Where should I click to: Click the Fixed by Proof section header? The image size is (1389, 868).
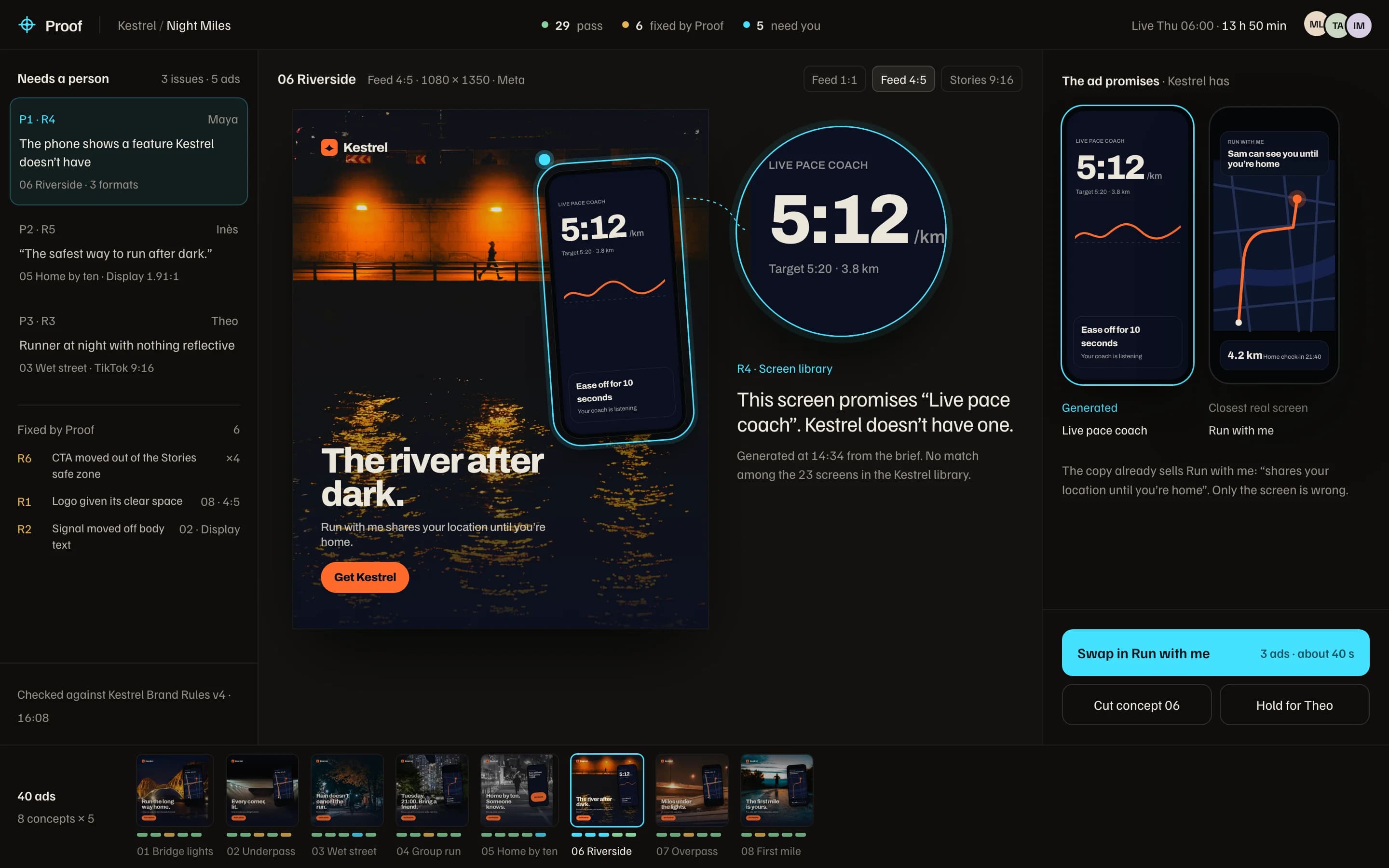coord(129,429)
